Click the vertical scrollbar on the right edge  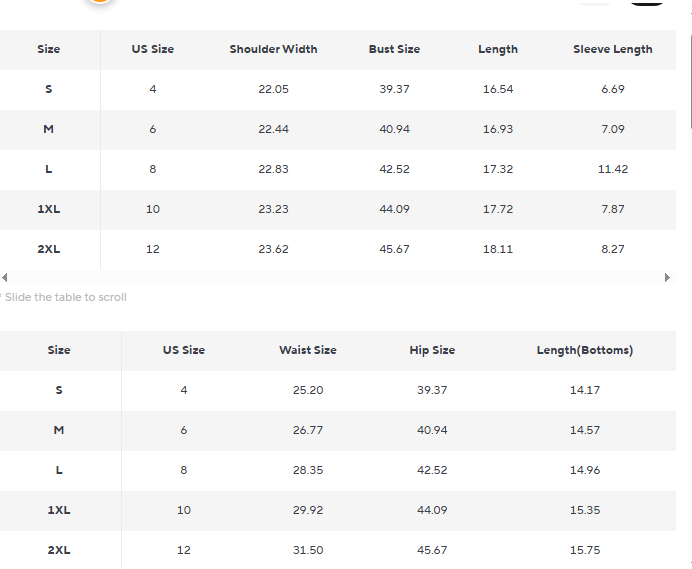point(689,80)
